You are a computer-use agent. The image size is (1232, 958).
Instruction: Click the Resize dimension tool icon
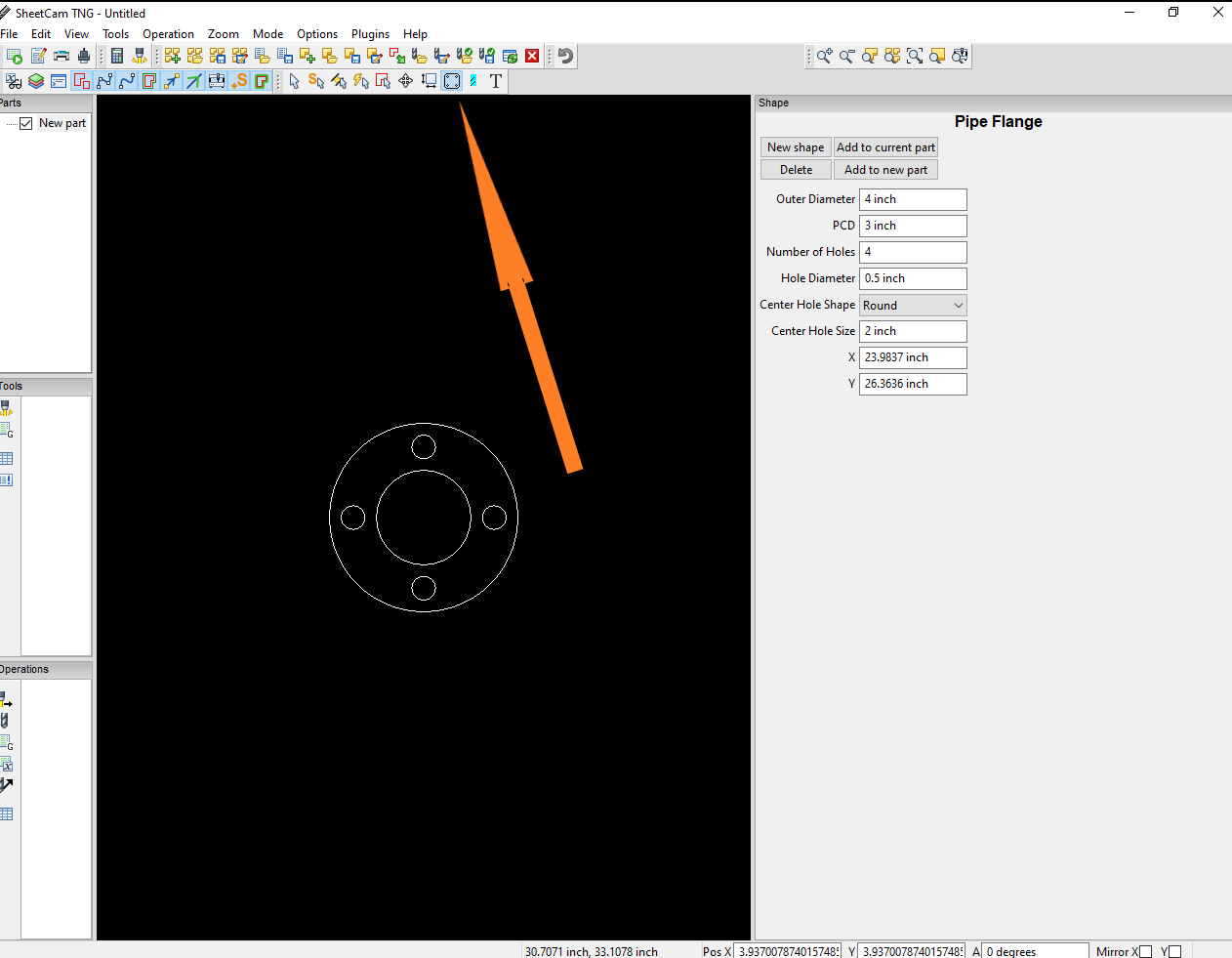point(429,81)
